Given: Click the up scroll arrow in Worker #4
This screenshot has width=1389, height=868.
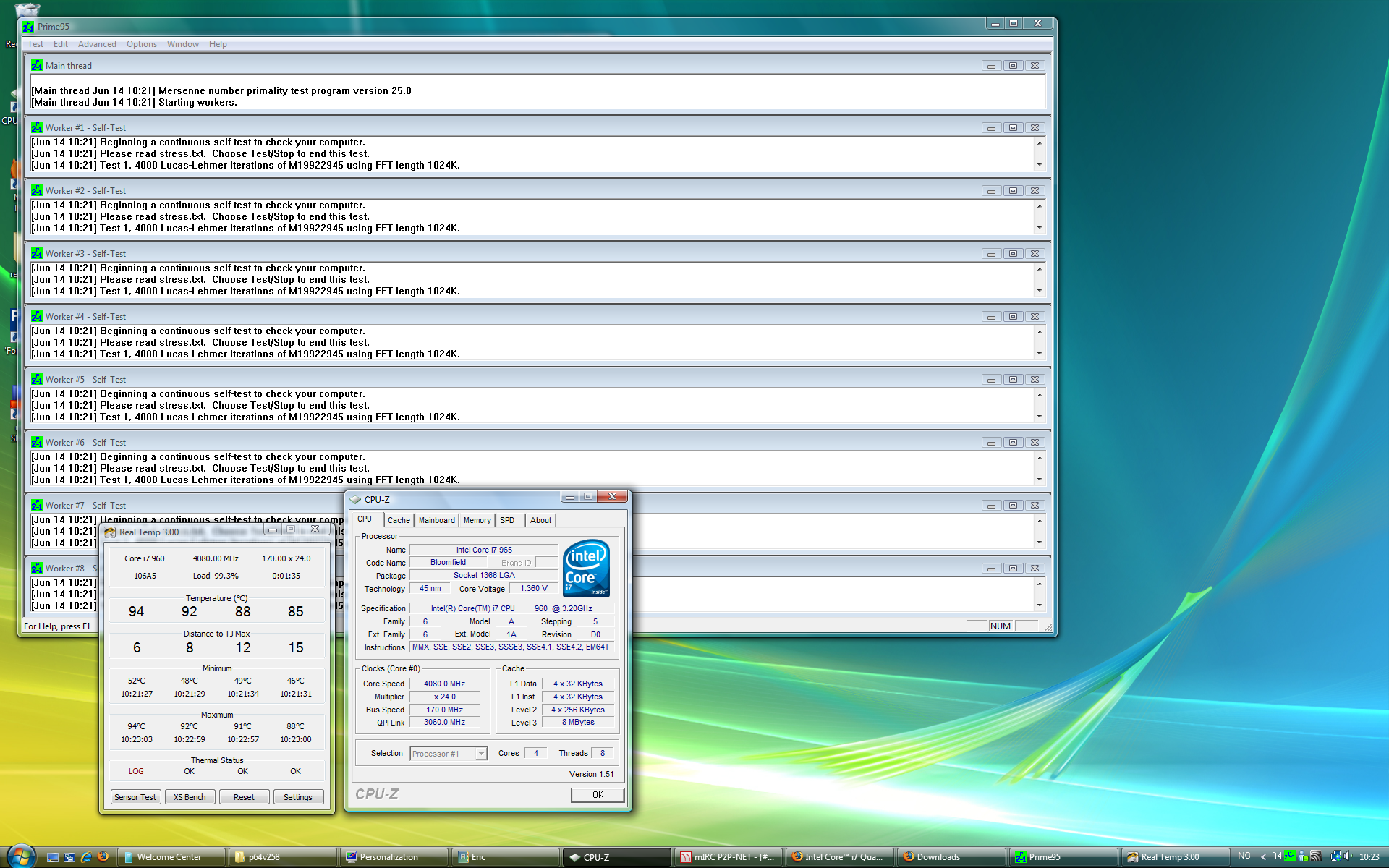Looking at the screenshot, I should tap(1040, 332).
